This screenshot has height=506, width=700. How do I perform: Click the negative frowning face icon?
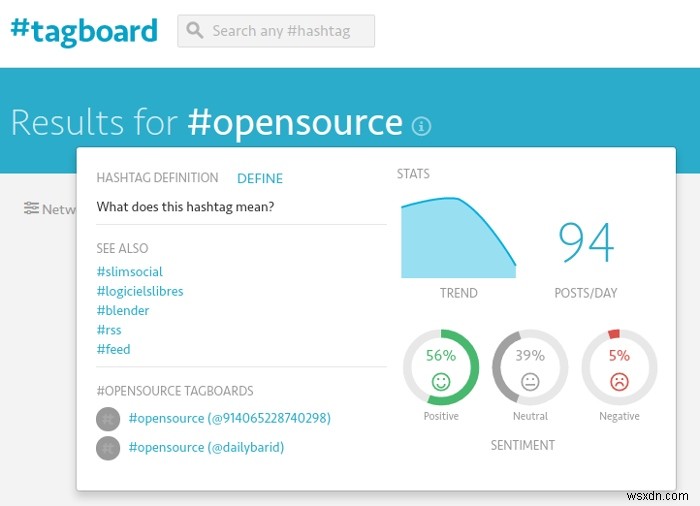pyautogui.click(x=619, y=381)
